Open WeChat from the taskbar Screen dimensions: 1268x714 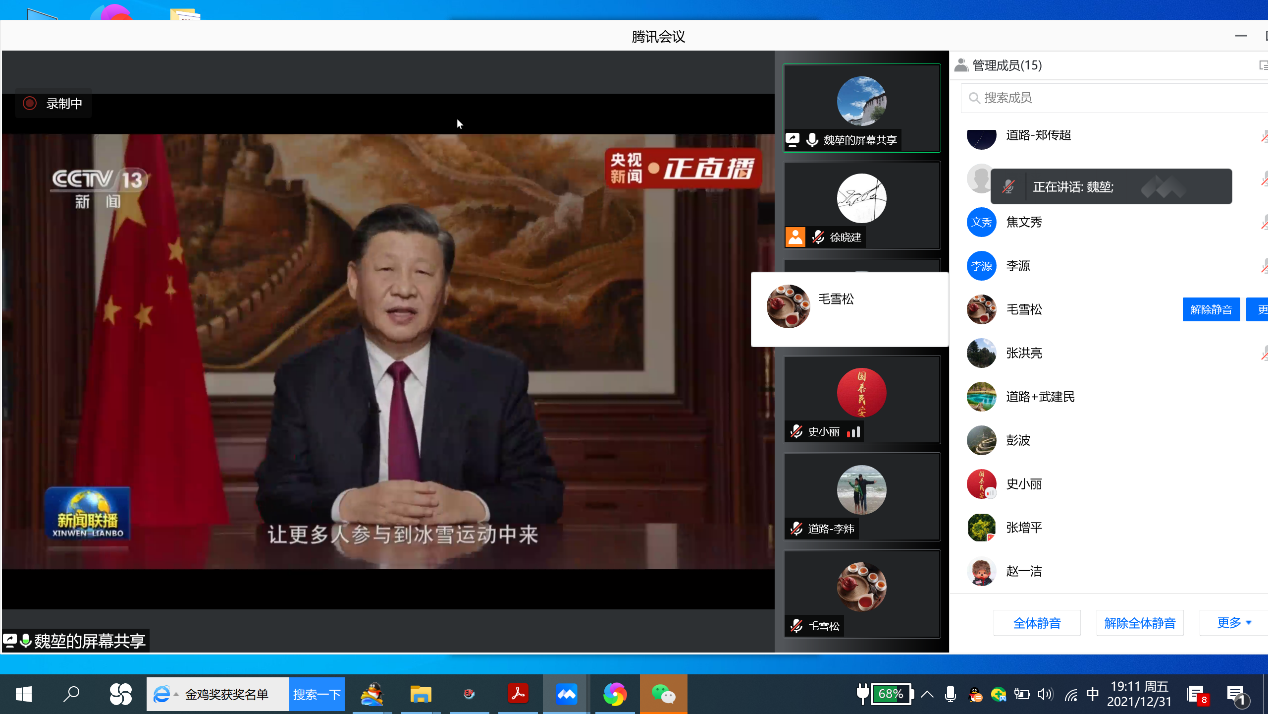pyautogui.click(x=663, y=694)
